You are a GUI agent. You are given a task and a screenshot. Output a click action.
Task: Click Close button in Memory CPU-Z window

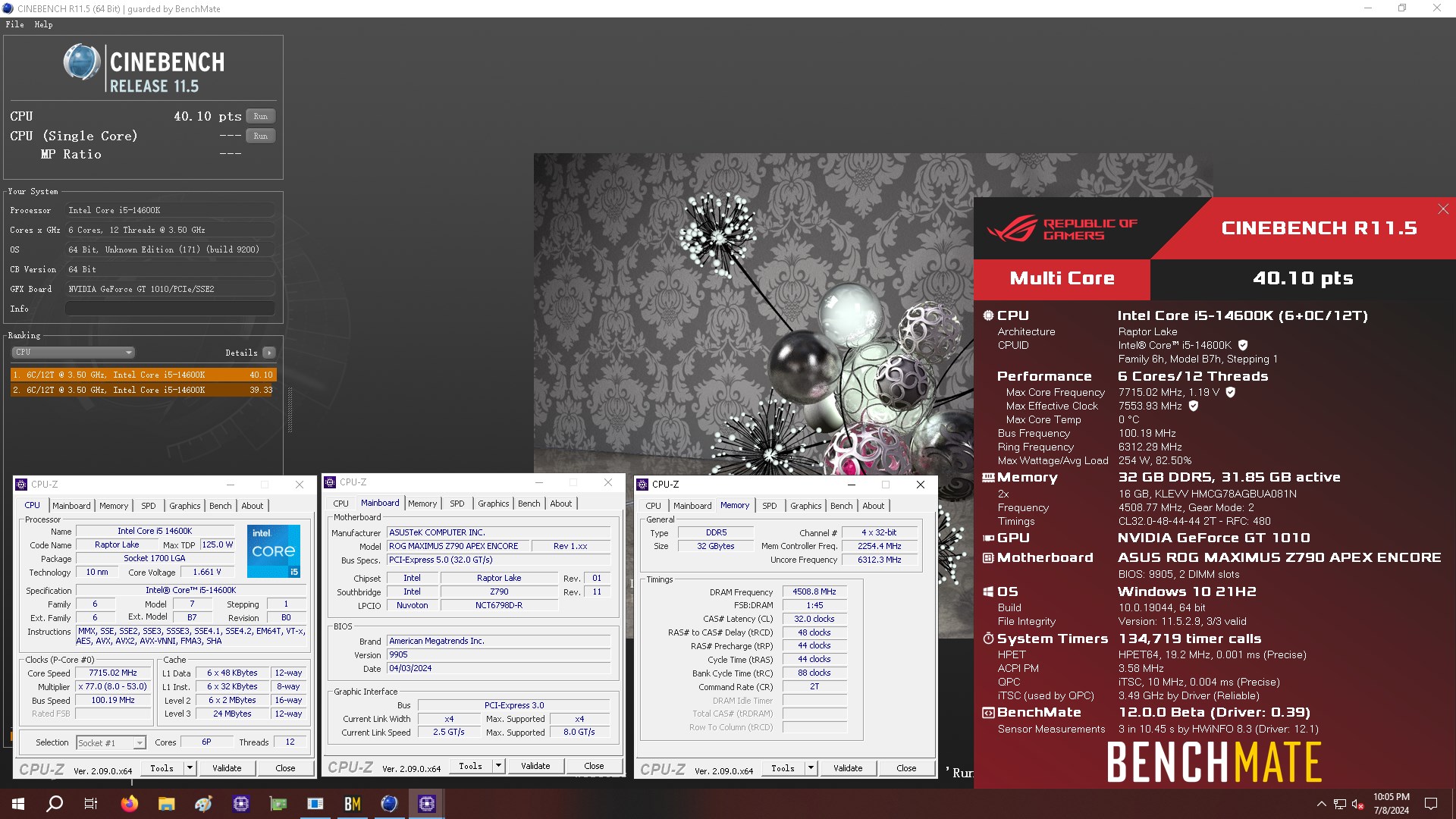click(x=906, y=768)
